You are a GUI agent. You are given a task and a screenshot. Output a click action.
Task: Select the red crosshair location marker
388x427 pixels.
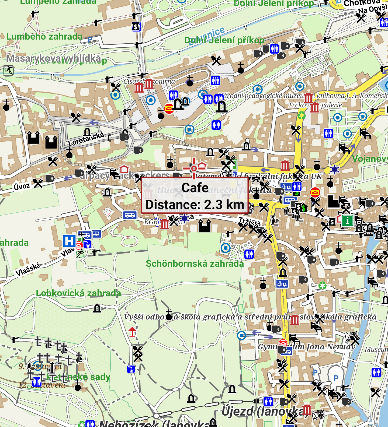(x=193, y=169)
